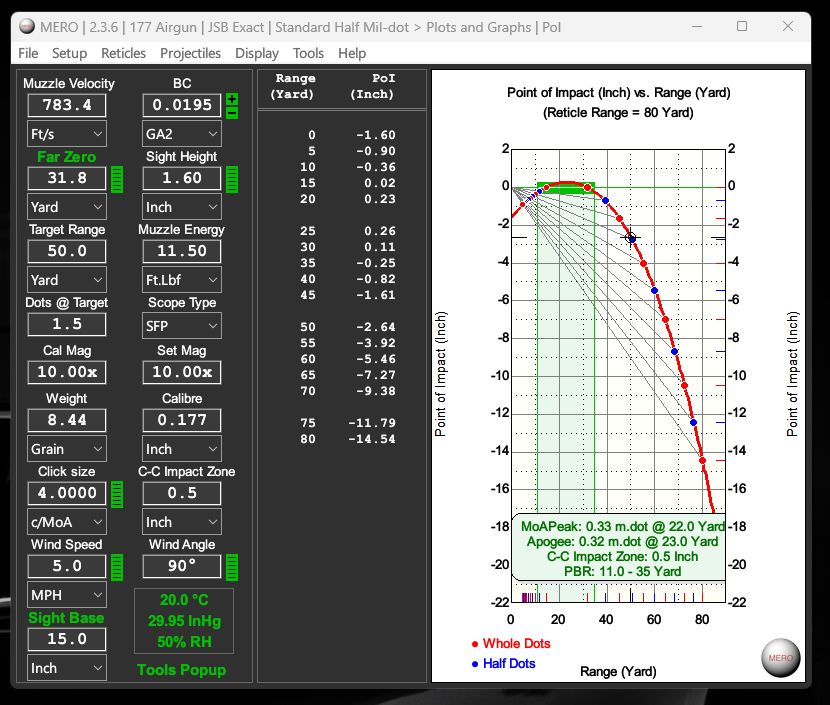
Task: Open the Tools menu
Action: click(308, 53)
